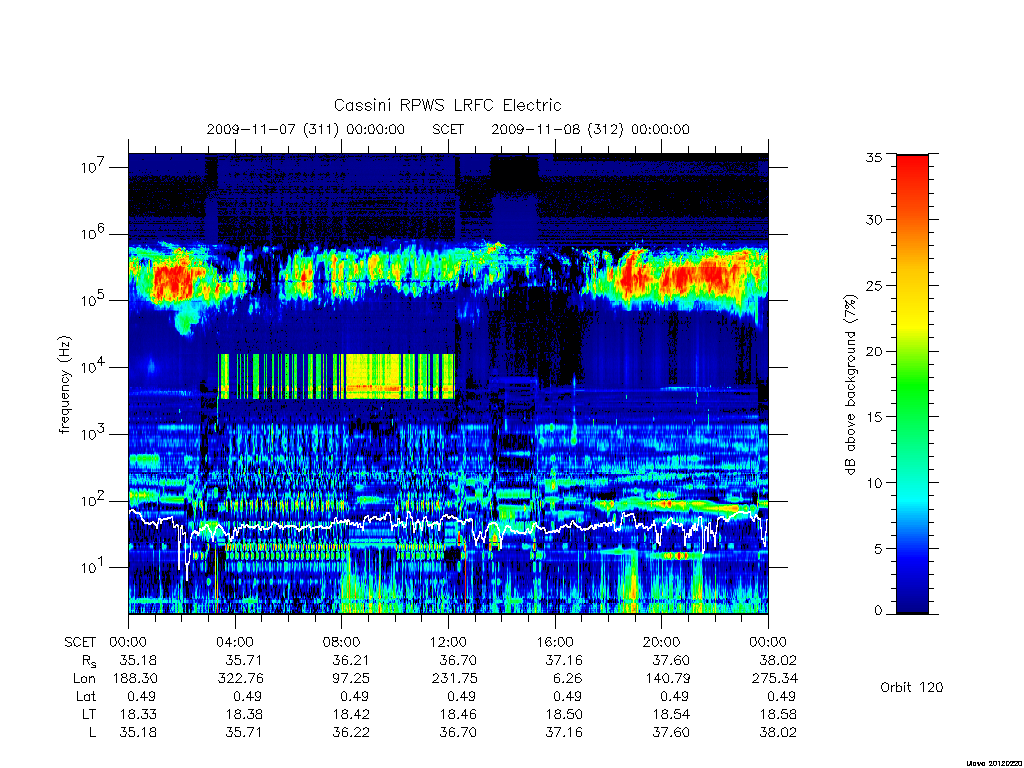Click Lon value "140.79"
The width and height of the screenshot is (1024, 768).
(668, 679)
